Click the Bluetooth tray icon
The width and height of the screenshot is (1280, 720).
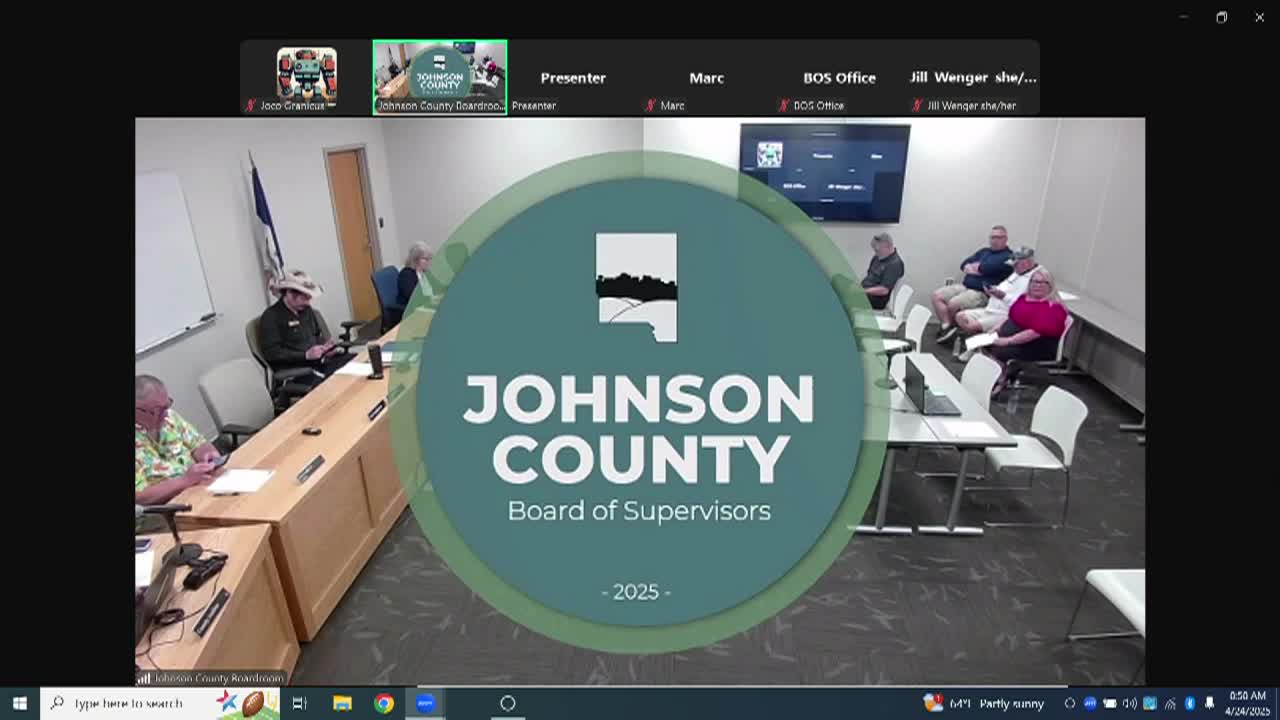click(x=1189, y=703)
